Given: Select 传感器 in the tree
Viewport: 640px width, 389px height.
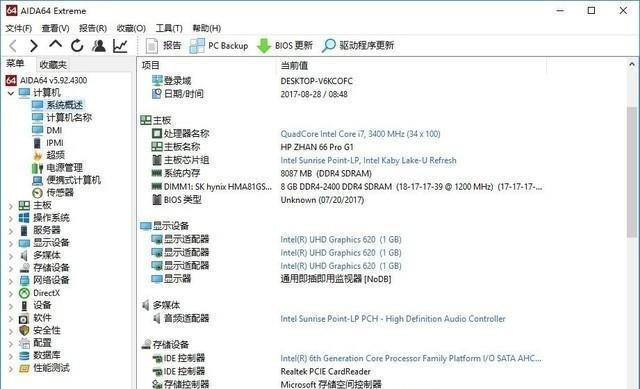Looking at the screenshot, I should click(x=60, y=192).
